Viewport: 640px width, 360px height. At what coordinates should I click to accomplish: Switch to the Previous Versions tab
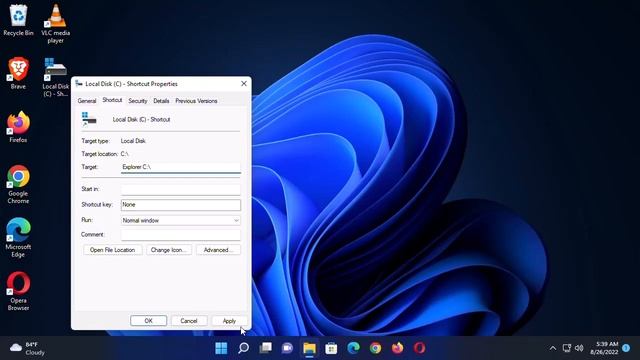point(196,101)
